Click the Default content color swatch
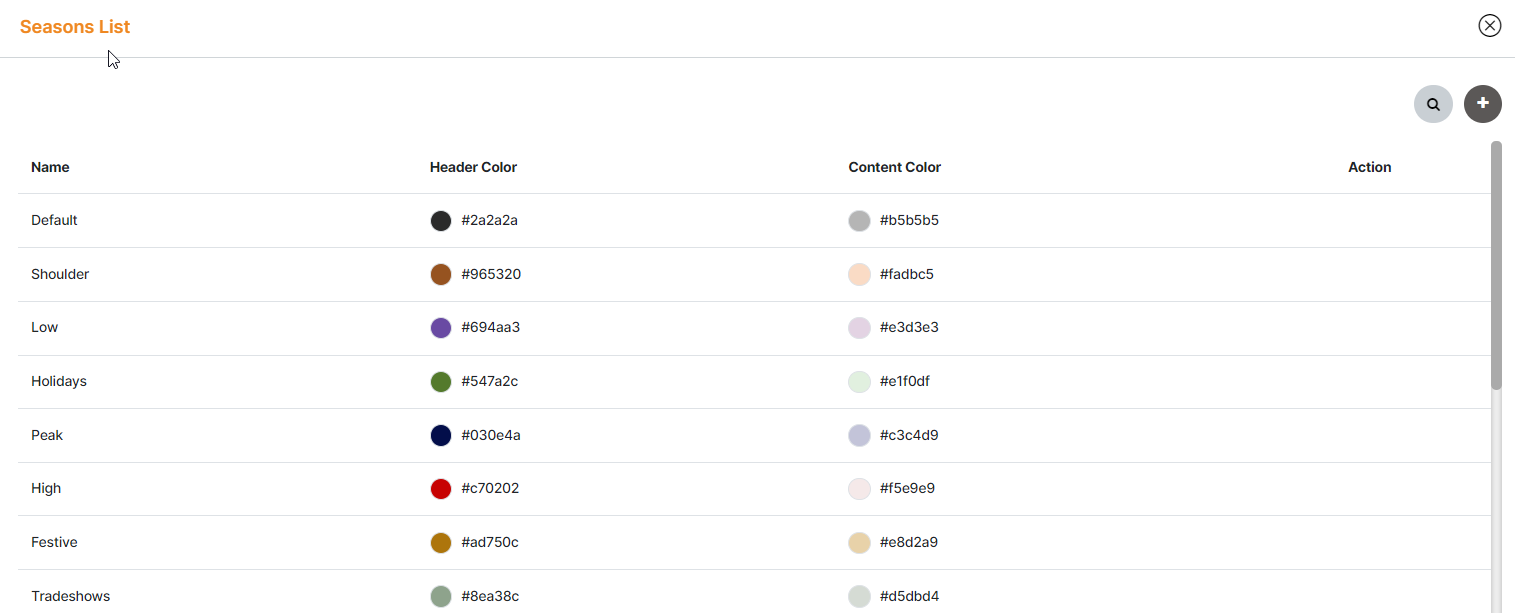This screenshot has width=1515, height=613. [x=859, y=221]
